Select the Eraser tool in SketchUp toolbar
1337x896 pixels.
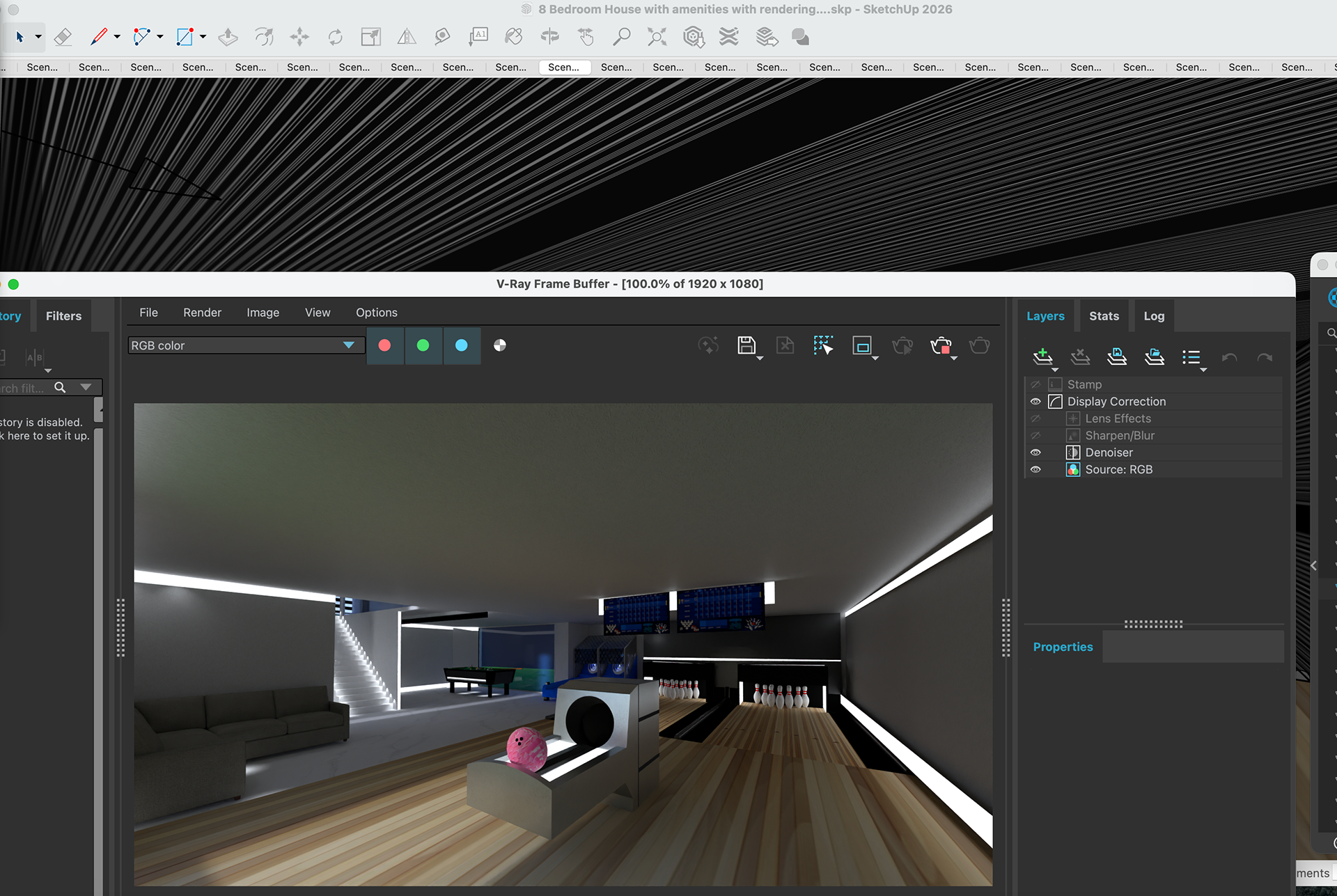63,37
